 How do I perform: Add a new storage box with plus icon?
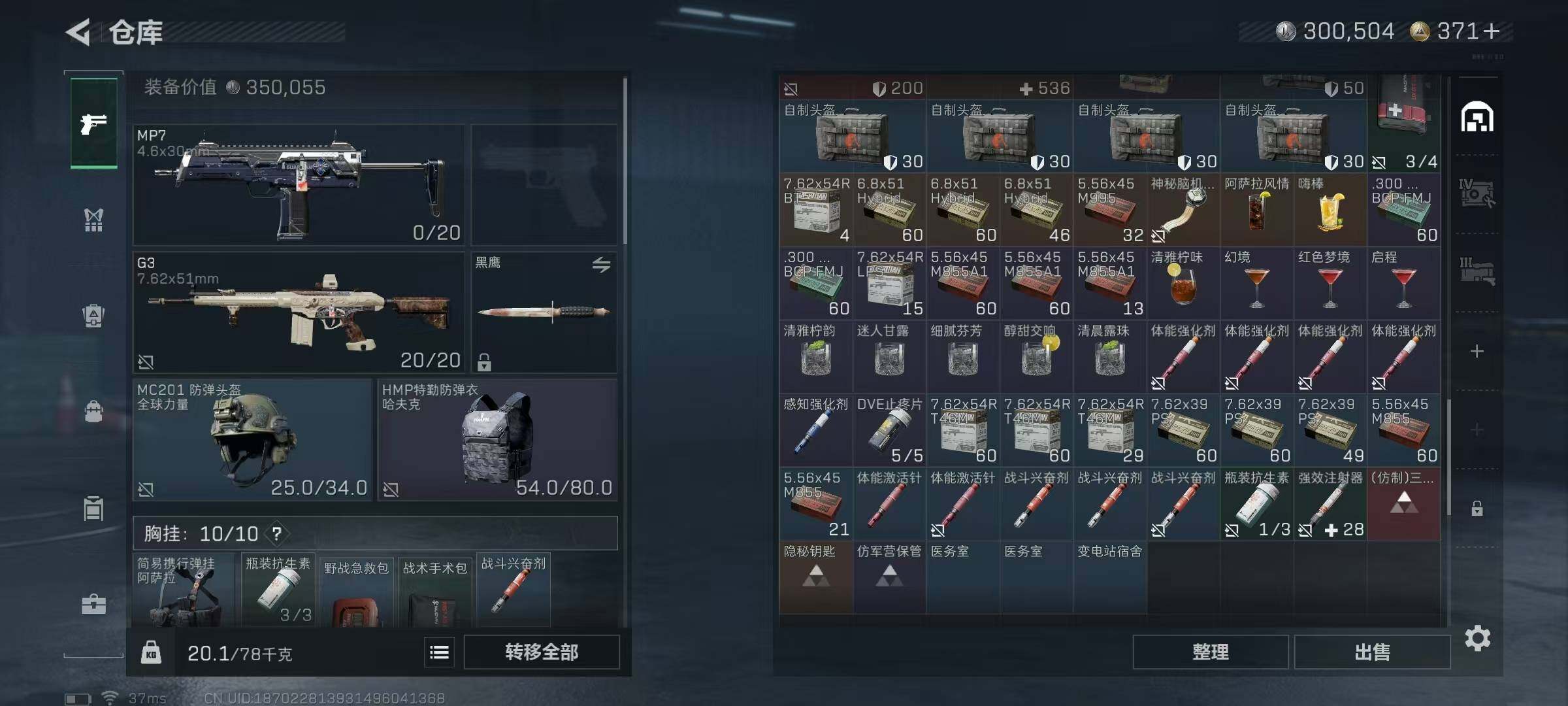click(1477, 351)
